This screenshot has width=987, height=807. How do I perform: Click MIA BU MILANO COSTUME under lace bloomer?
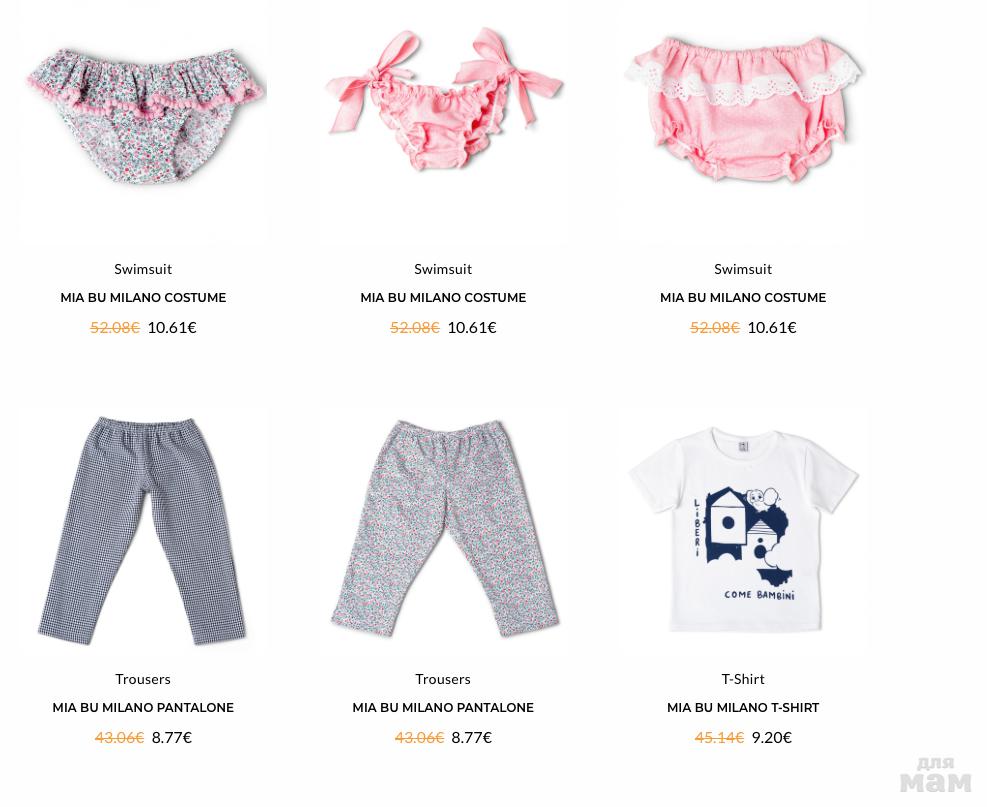coord(743,298)
